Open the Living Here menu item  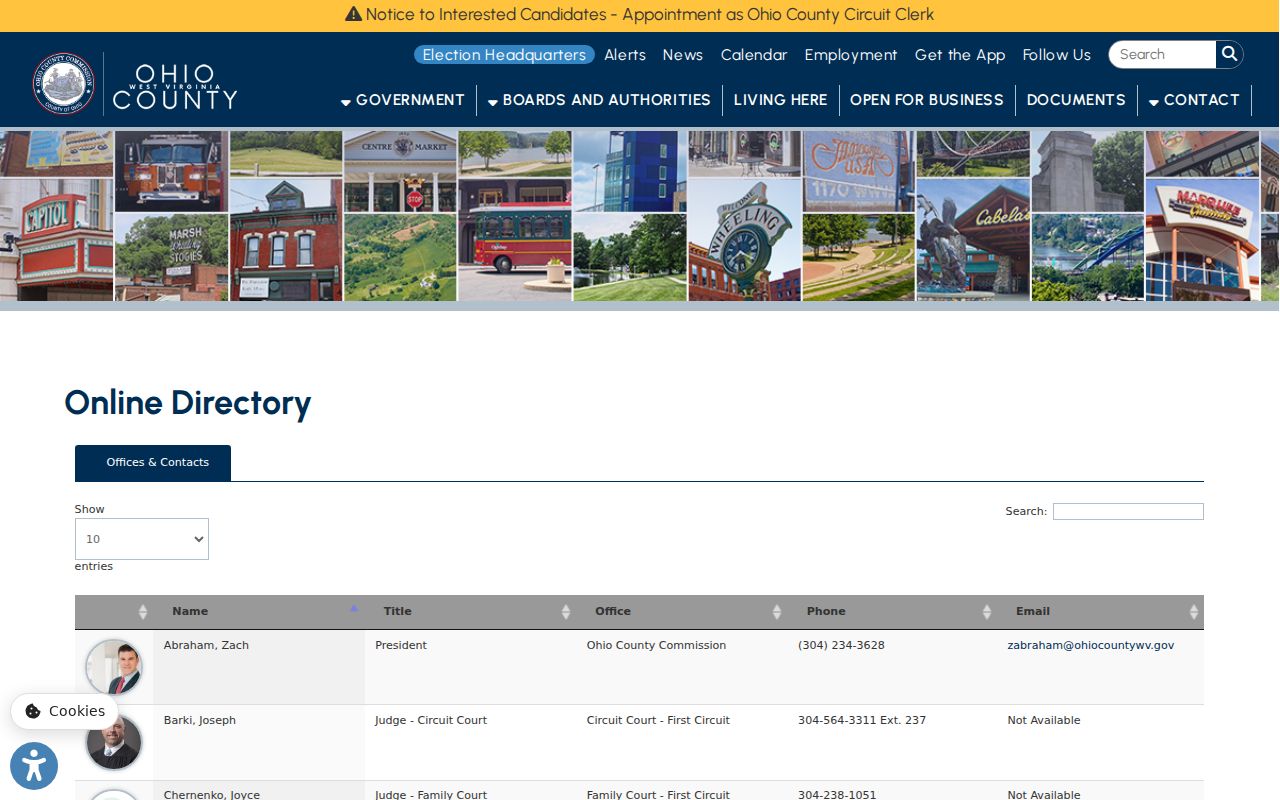click(x=780, y=100)
